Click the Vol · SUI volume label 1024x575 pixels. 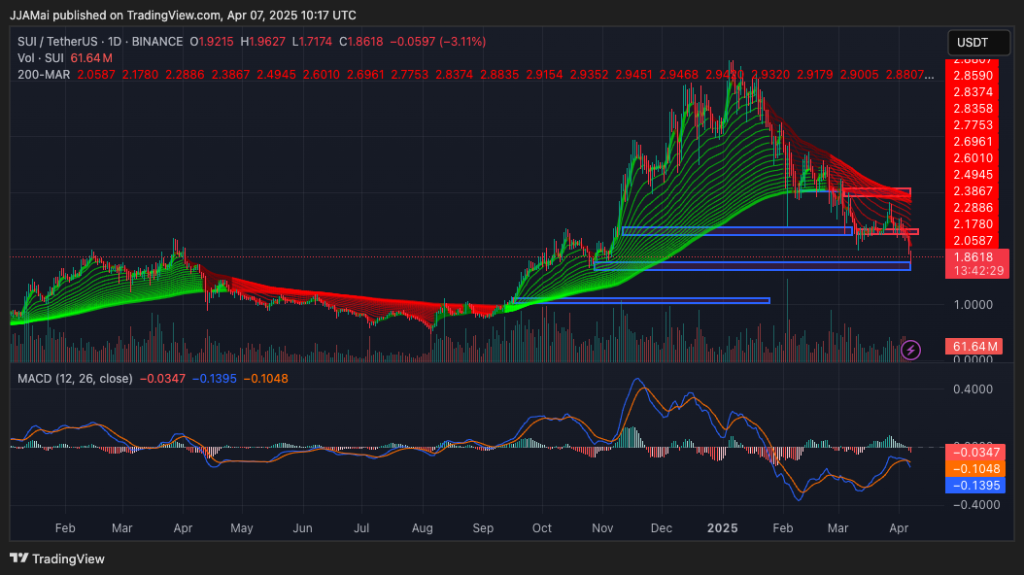40,58
